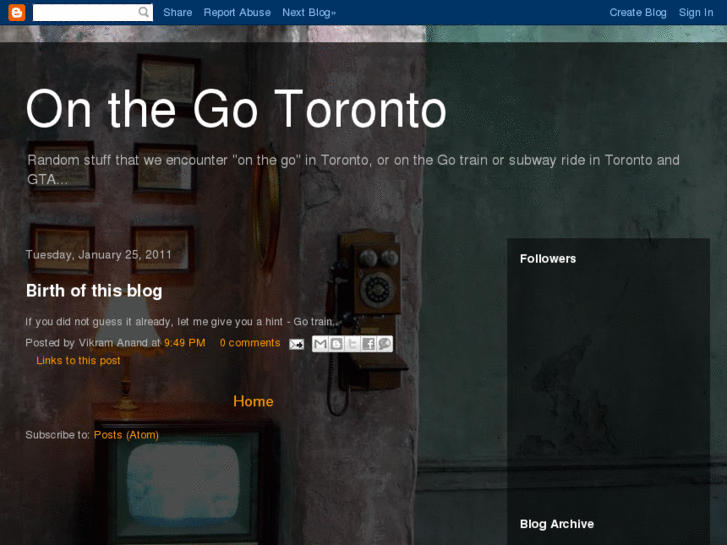Viewport: 727px width, 545px height.
Task: Click the search magnifier icon in navbar
Action: click(x=144, y=12)
